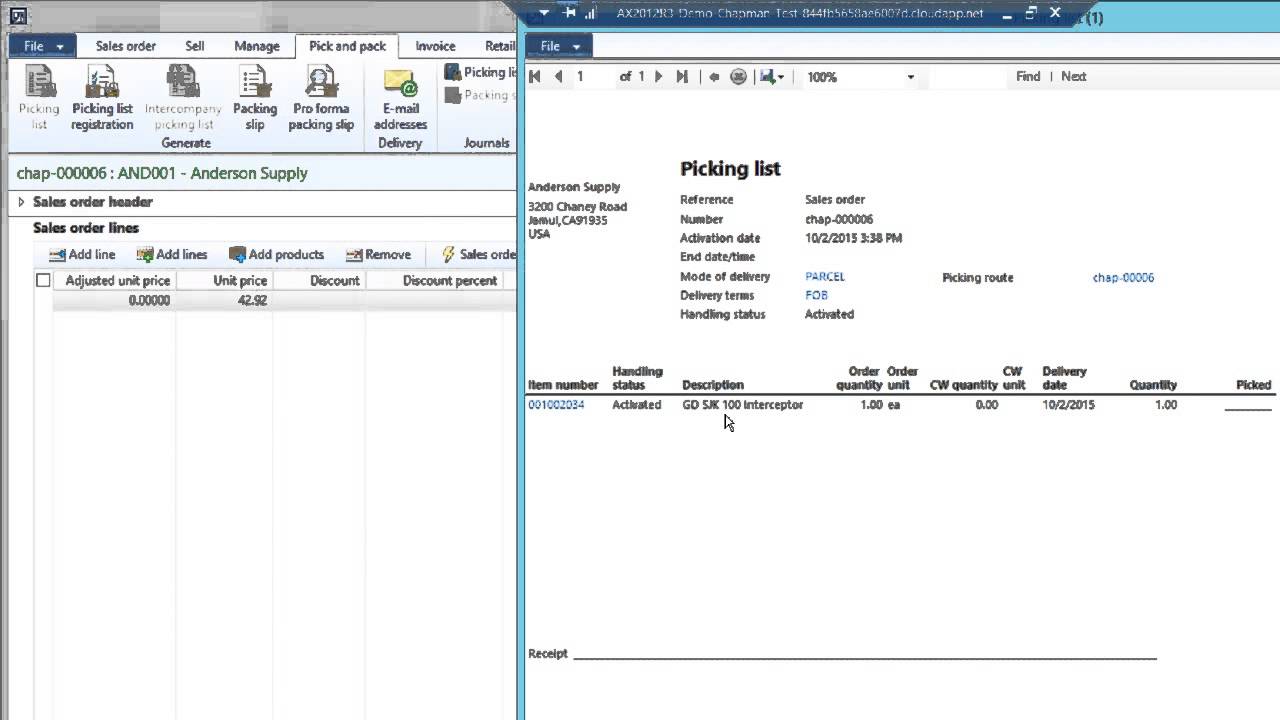Remove the selected sales order line
Screen dimensions: 1280x720
(x=378, y=254)
